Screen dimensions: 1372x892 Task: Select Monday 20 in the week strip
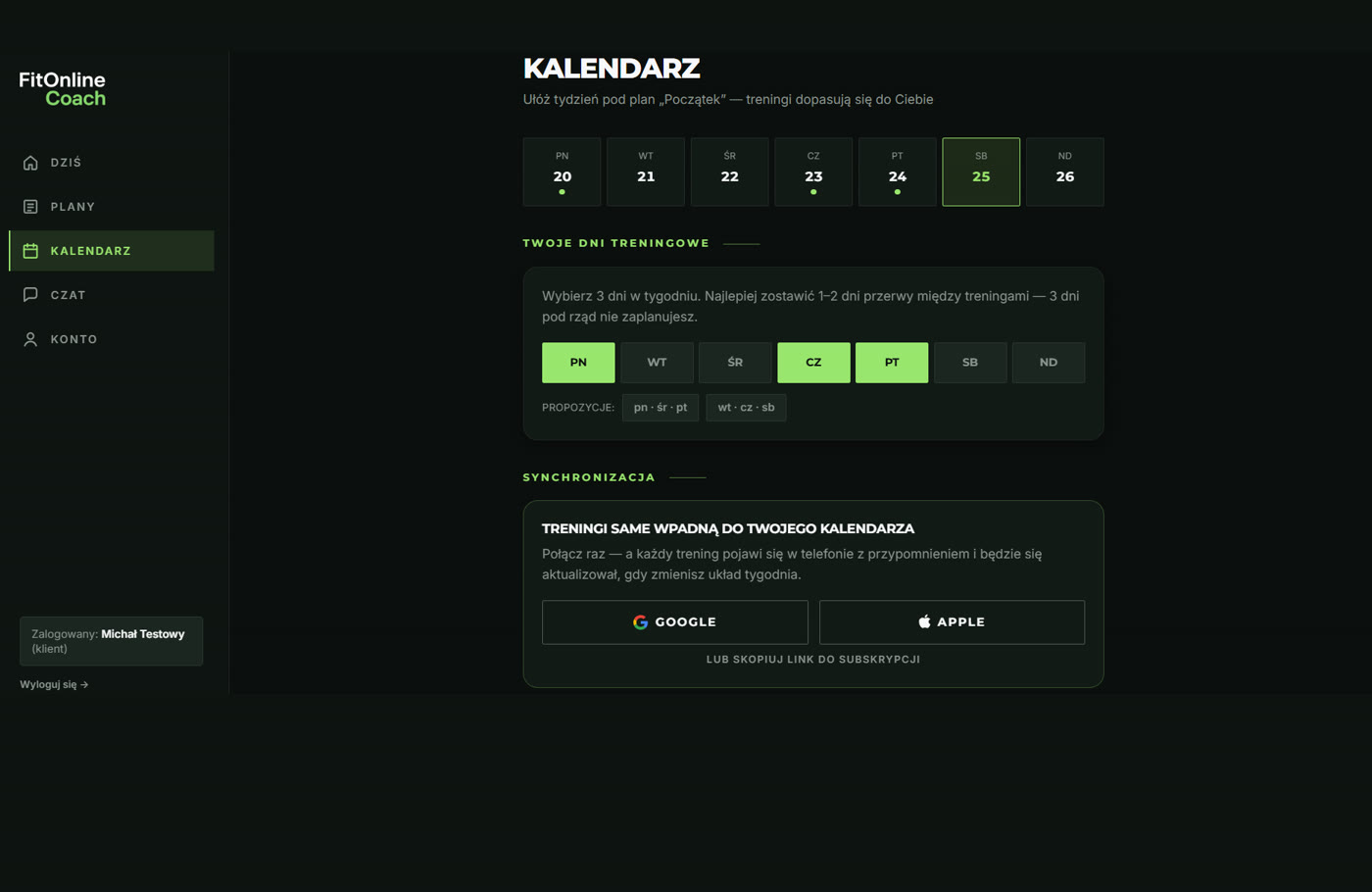tap(562, 173)
